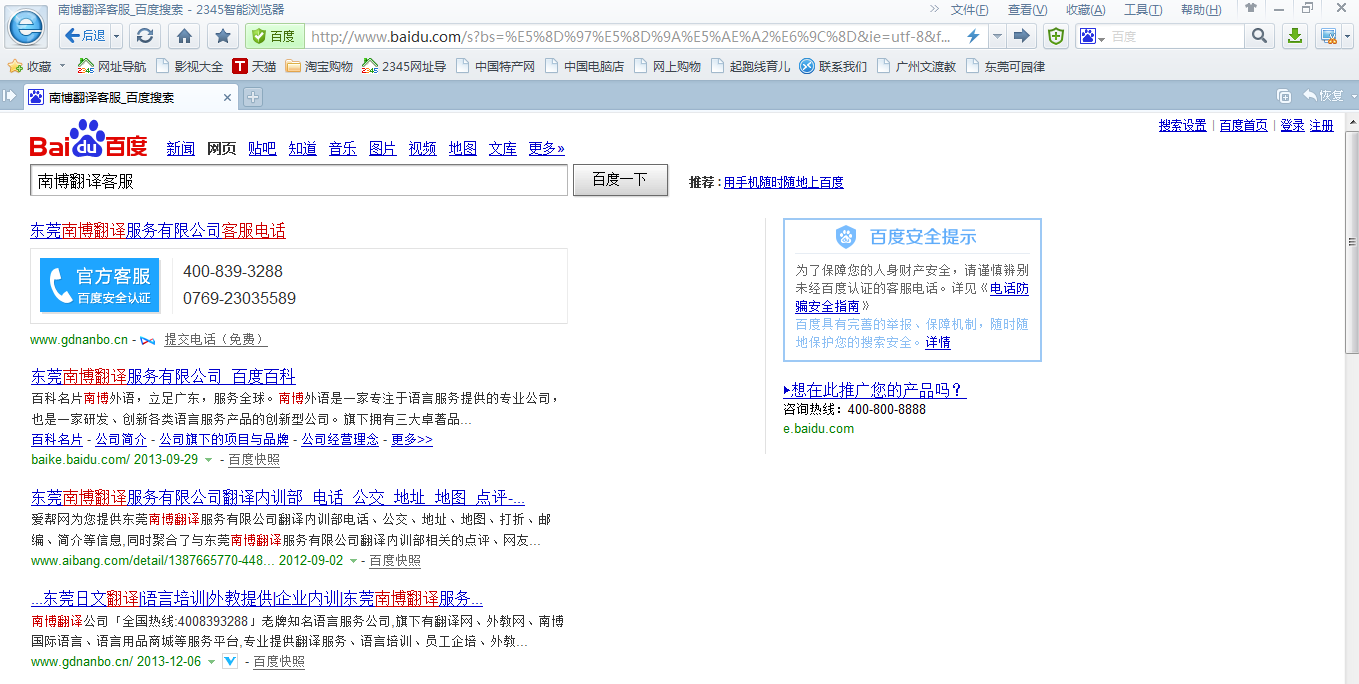Expand the 收藏 bookmarks bar dropdown arrow
This screenshot has height=684, width=1359.
tap(62, 67)
